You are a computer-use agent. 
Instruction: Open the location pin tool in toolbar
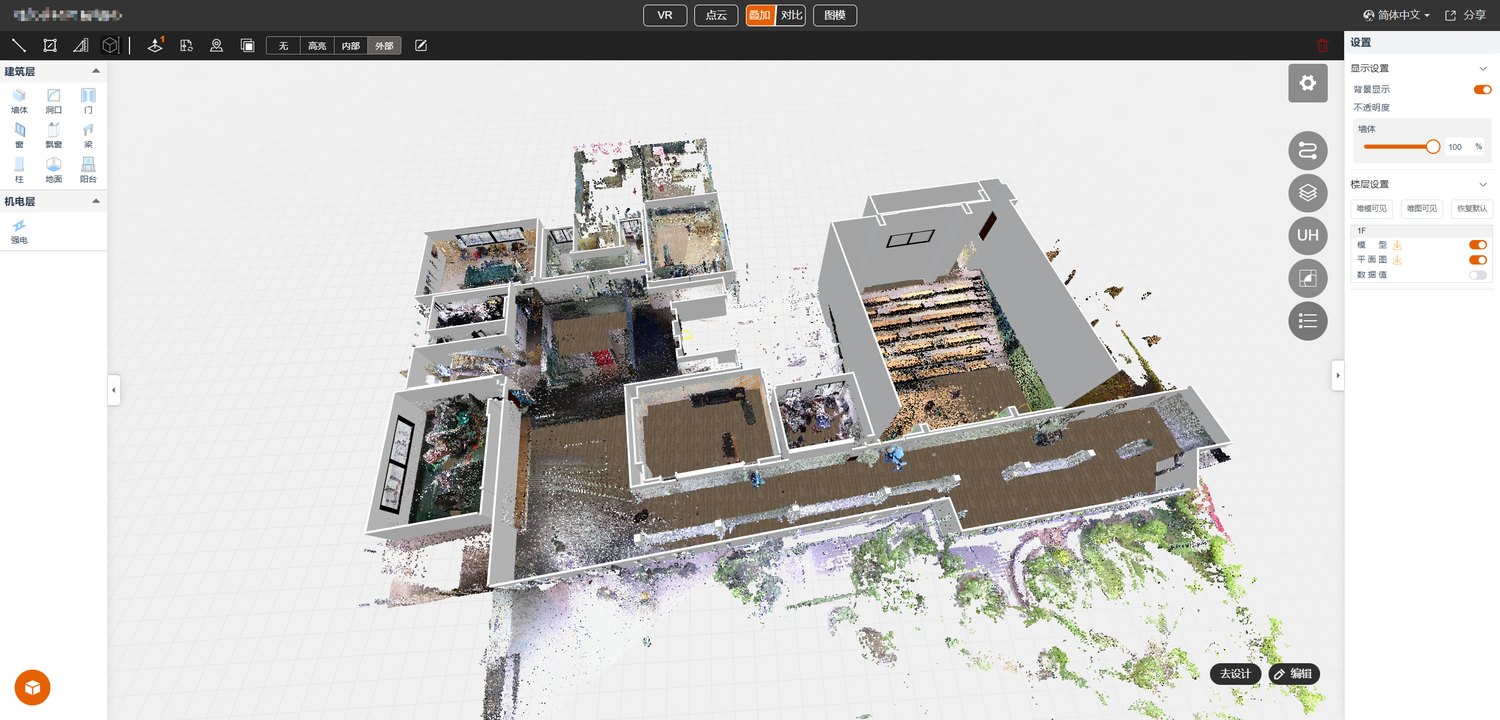[x=216, y=45]
